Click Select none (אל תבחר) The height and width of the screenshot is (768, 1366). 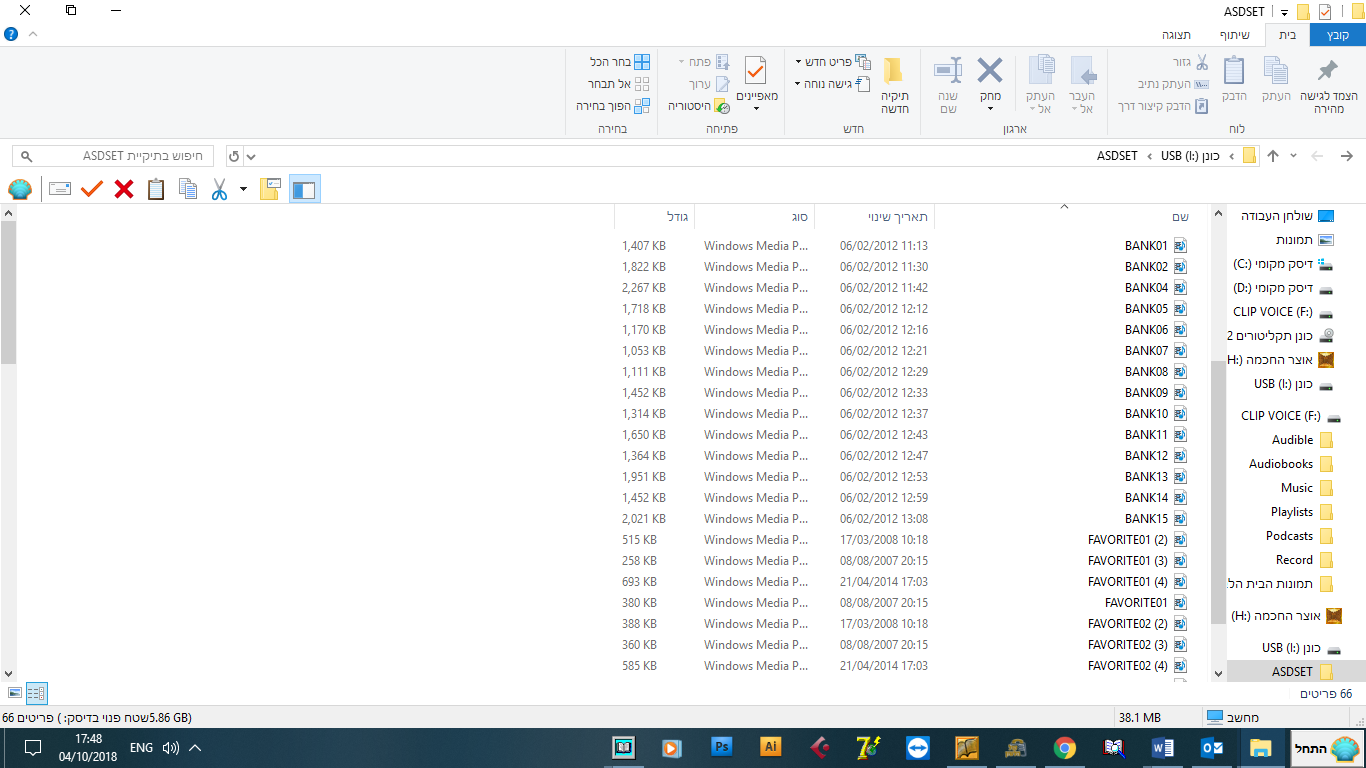tap(618, 84)
